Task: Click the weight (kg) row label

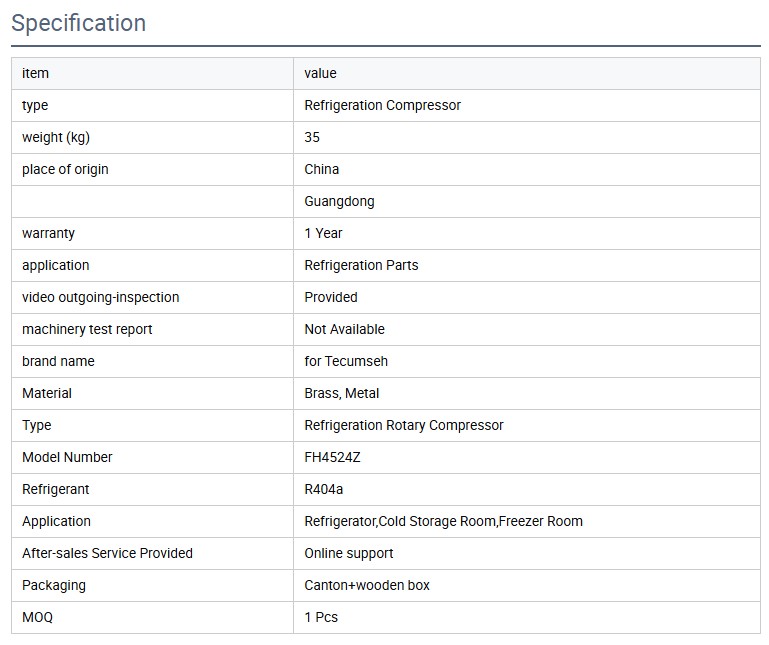Action: pos(56,137)
